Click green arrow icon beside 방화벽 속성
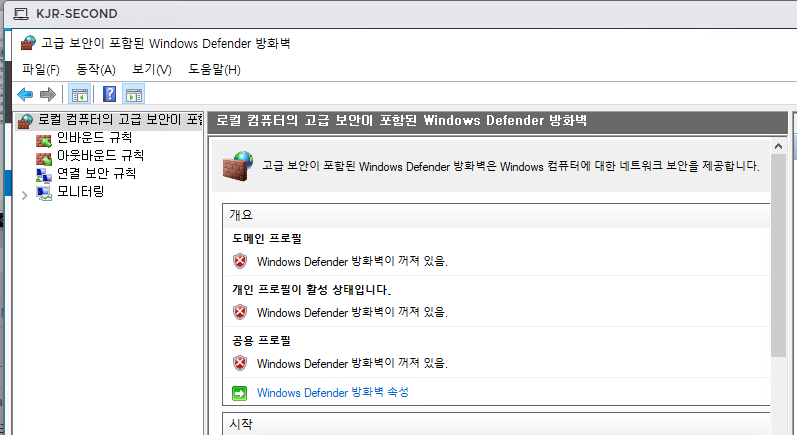This screenshot has height=435, width=797. [239, 393]
